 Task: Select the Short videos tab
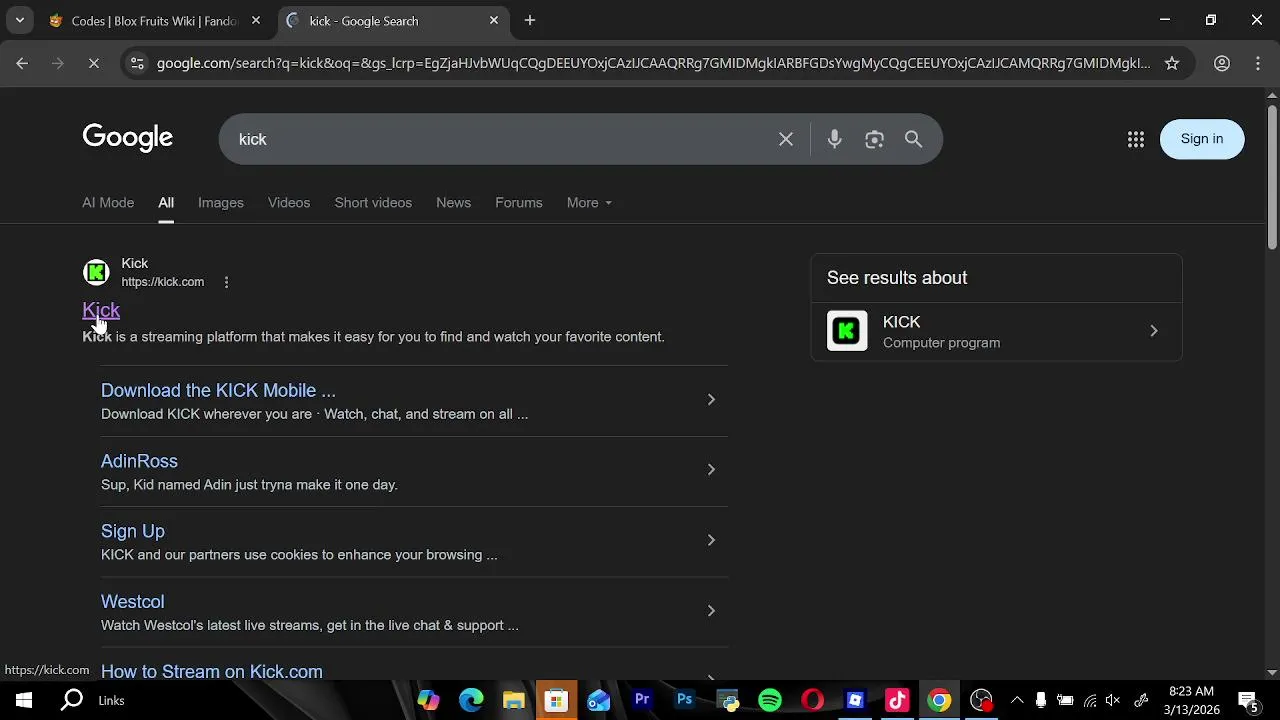pos(373,202)
